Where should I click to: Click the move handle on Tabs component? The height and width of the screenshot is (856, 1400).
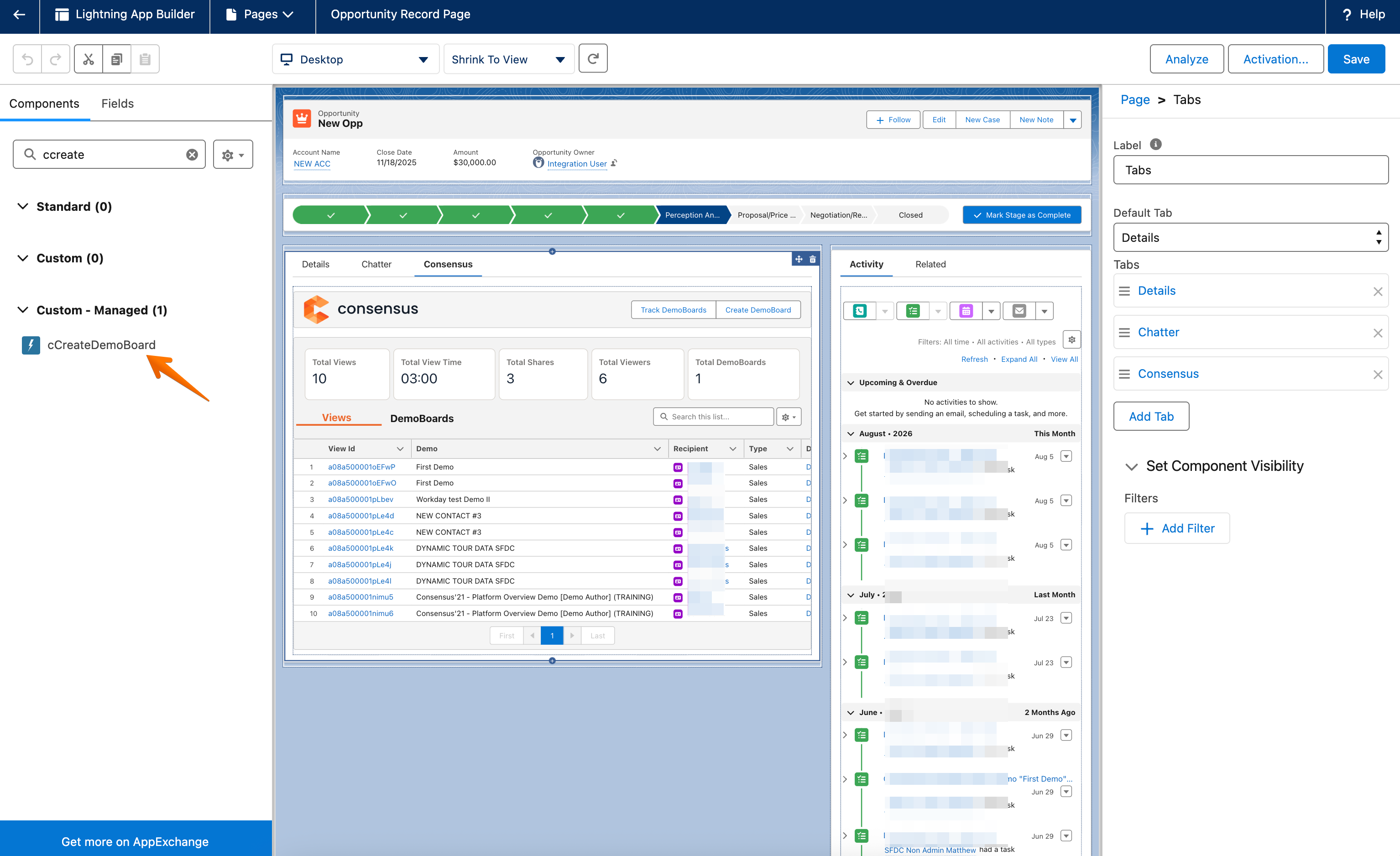(x=799, y=259)
